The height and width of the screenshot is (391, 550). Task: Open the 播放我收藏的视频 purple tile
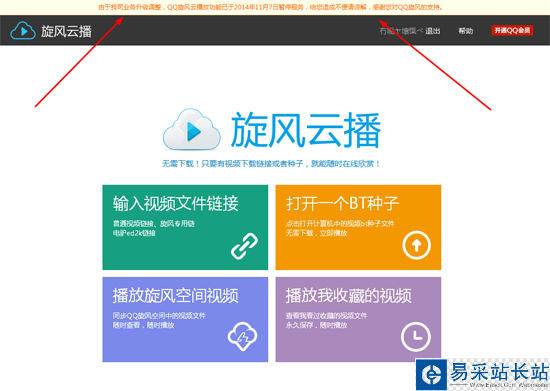pos(358,319)
